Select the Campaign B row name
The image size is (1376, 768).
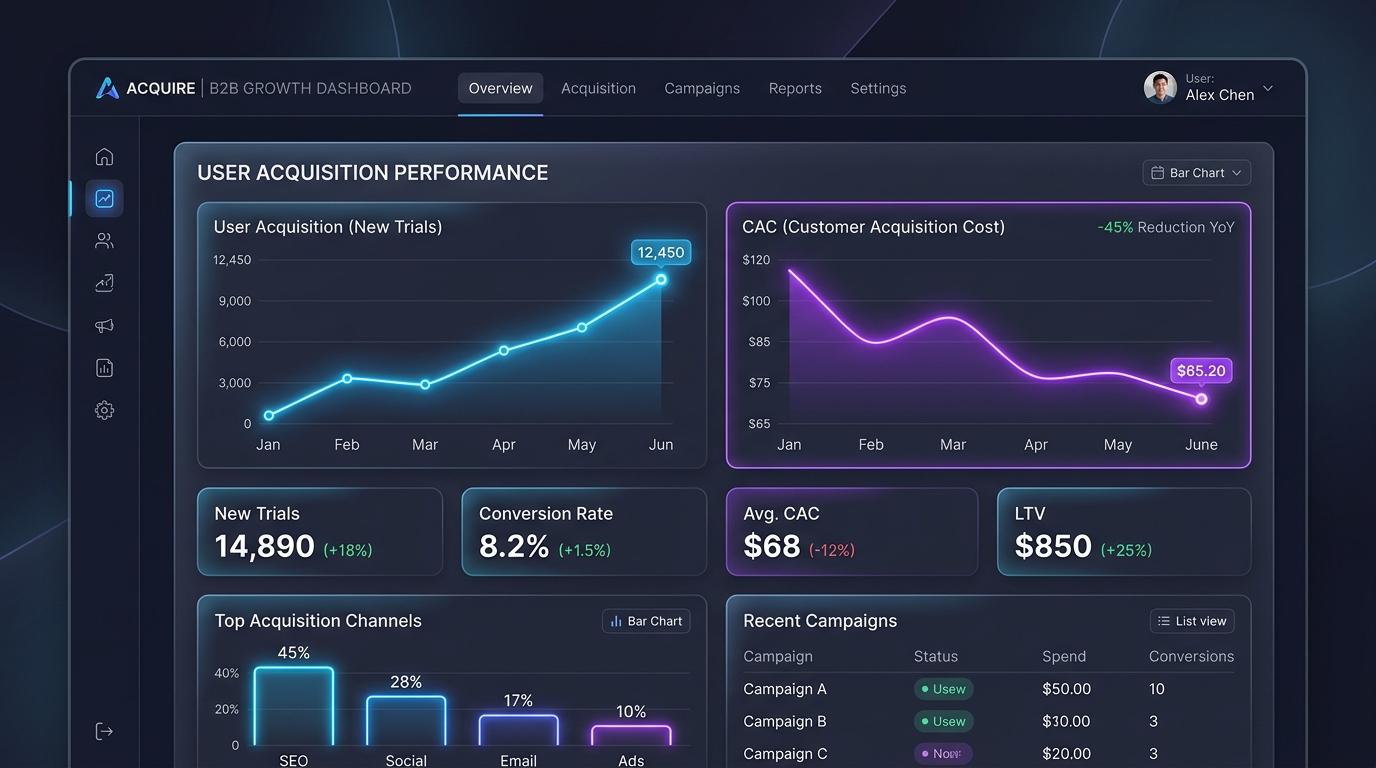[x=785, y=721]
